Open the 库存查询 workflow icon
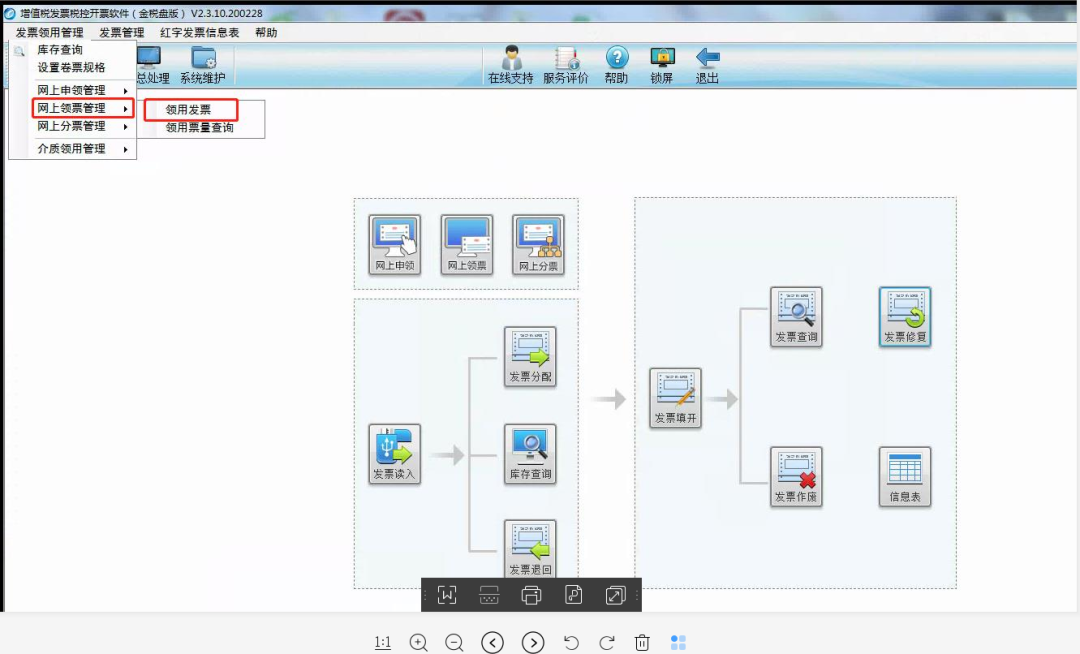1080x654 pixels. pos(530,454)
